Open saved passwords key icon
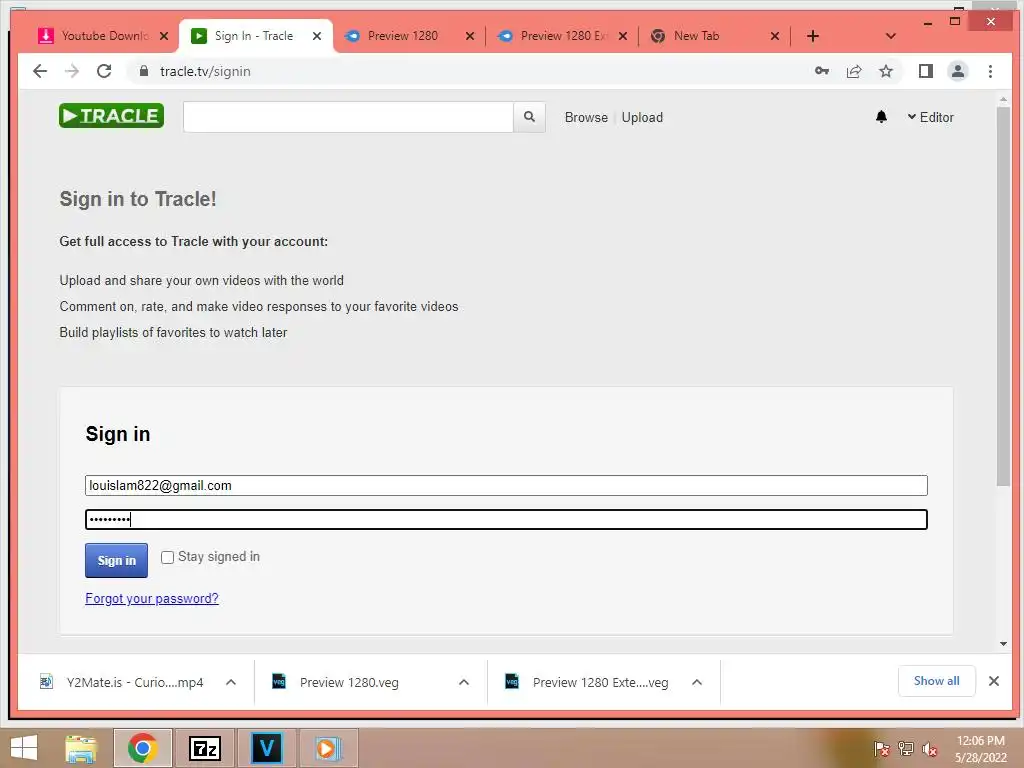This screenshot has height=768, width=1024. [x=822, y=71]
